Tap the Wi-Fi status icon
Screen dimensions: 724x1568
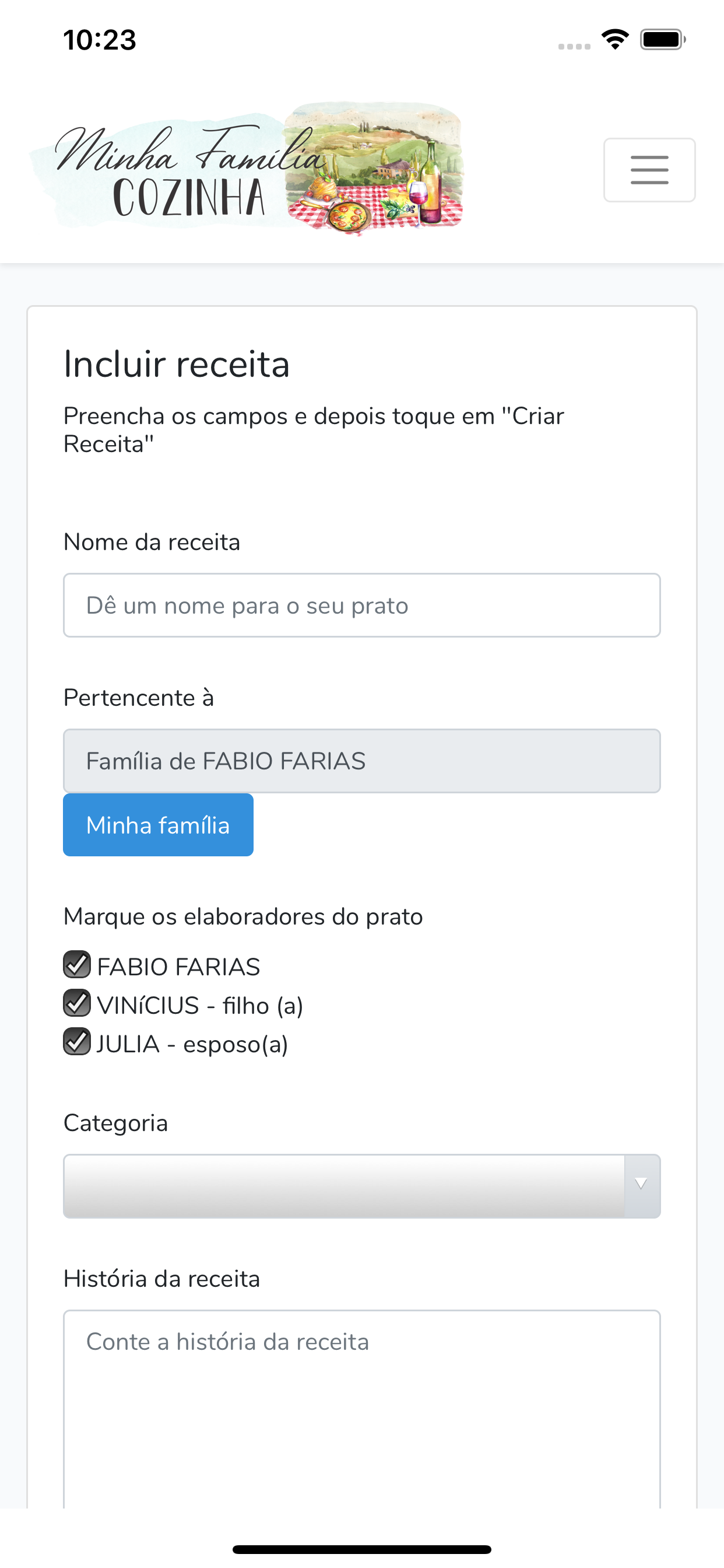pos(615,40)
